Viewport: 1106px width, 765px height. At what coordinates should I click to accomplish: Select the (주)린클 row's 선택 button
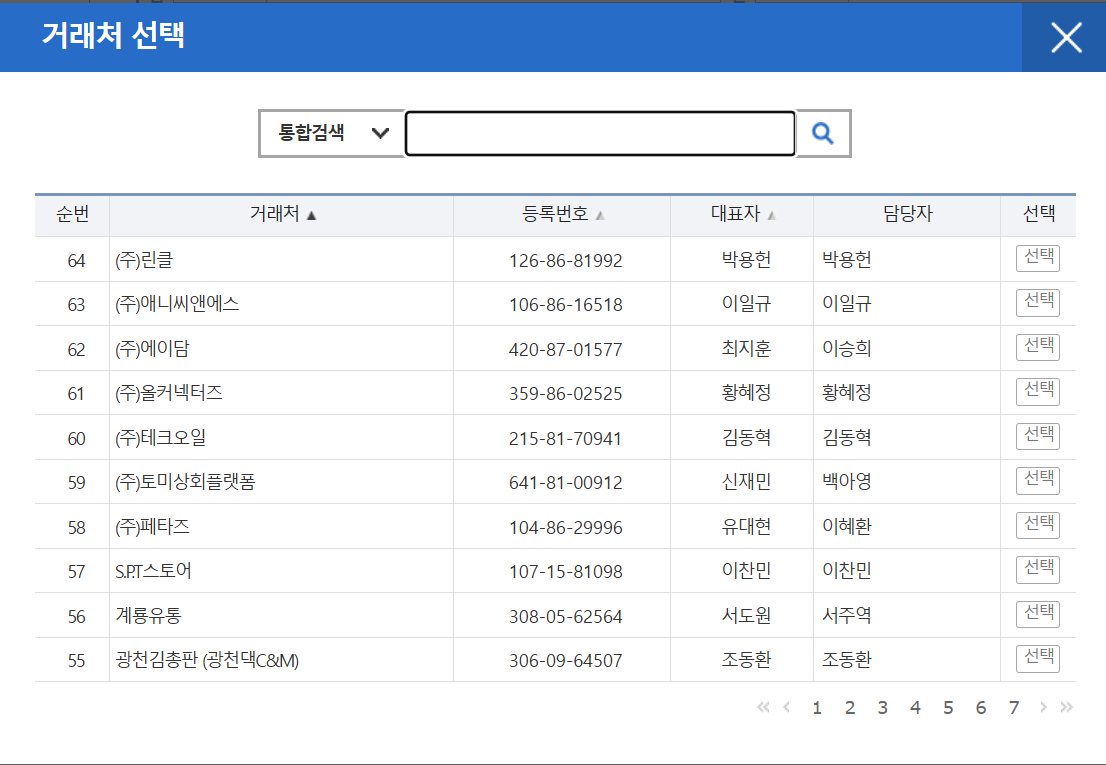[x=1038, y=258]
